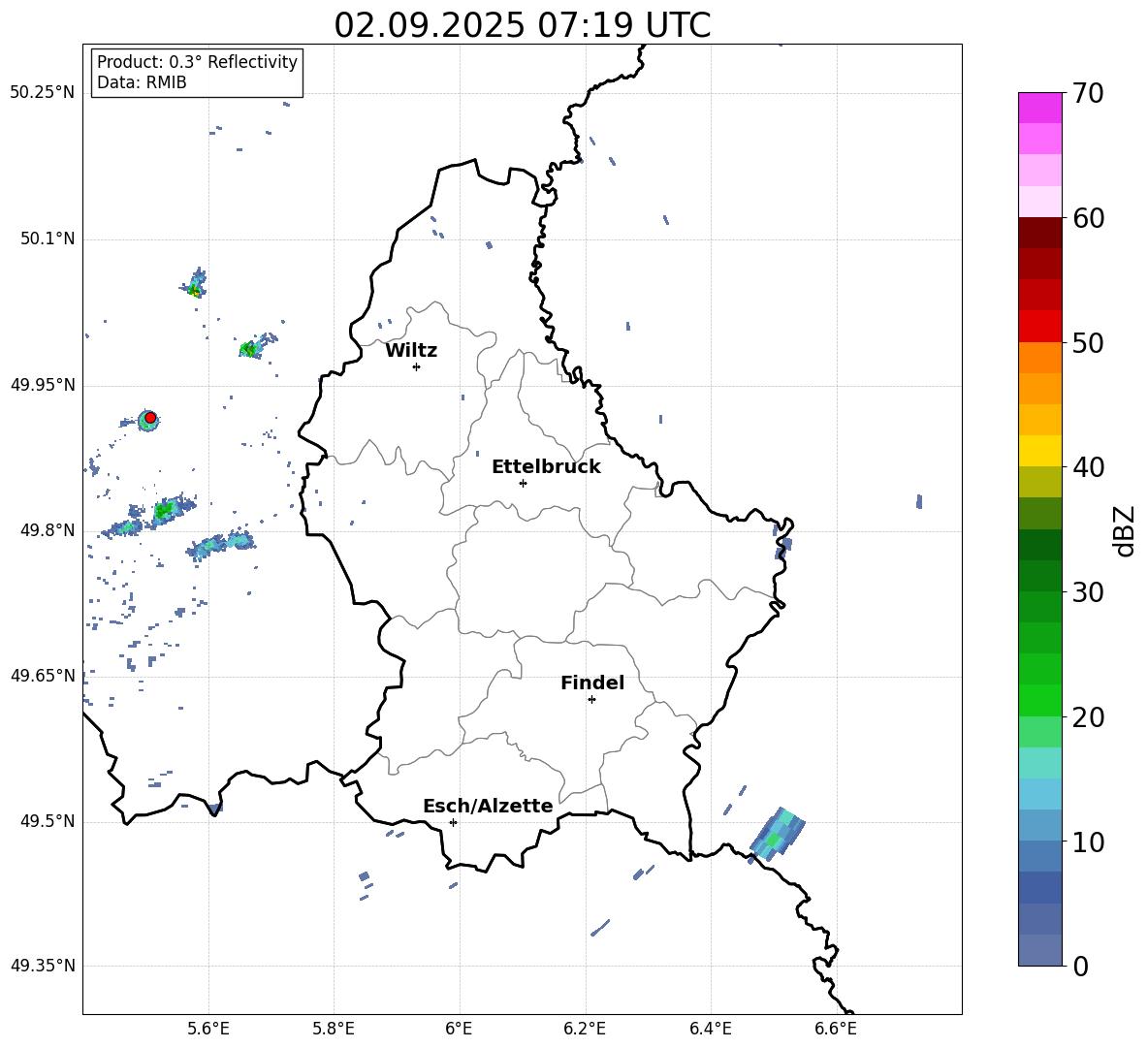Click the 6.2°E longitude label
This screenshot has width=1148, height=1048.
point(585,1029)
